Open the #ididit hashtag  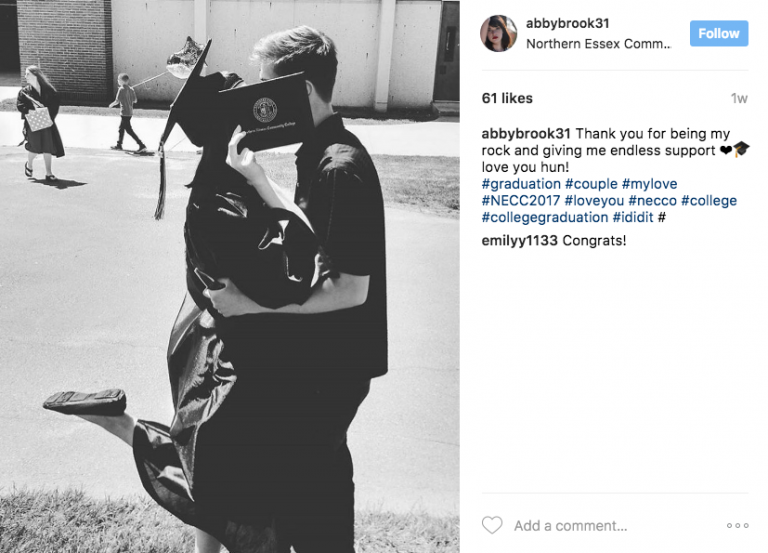click(x=633, y=217)
